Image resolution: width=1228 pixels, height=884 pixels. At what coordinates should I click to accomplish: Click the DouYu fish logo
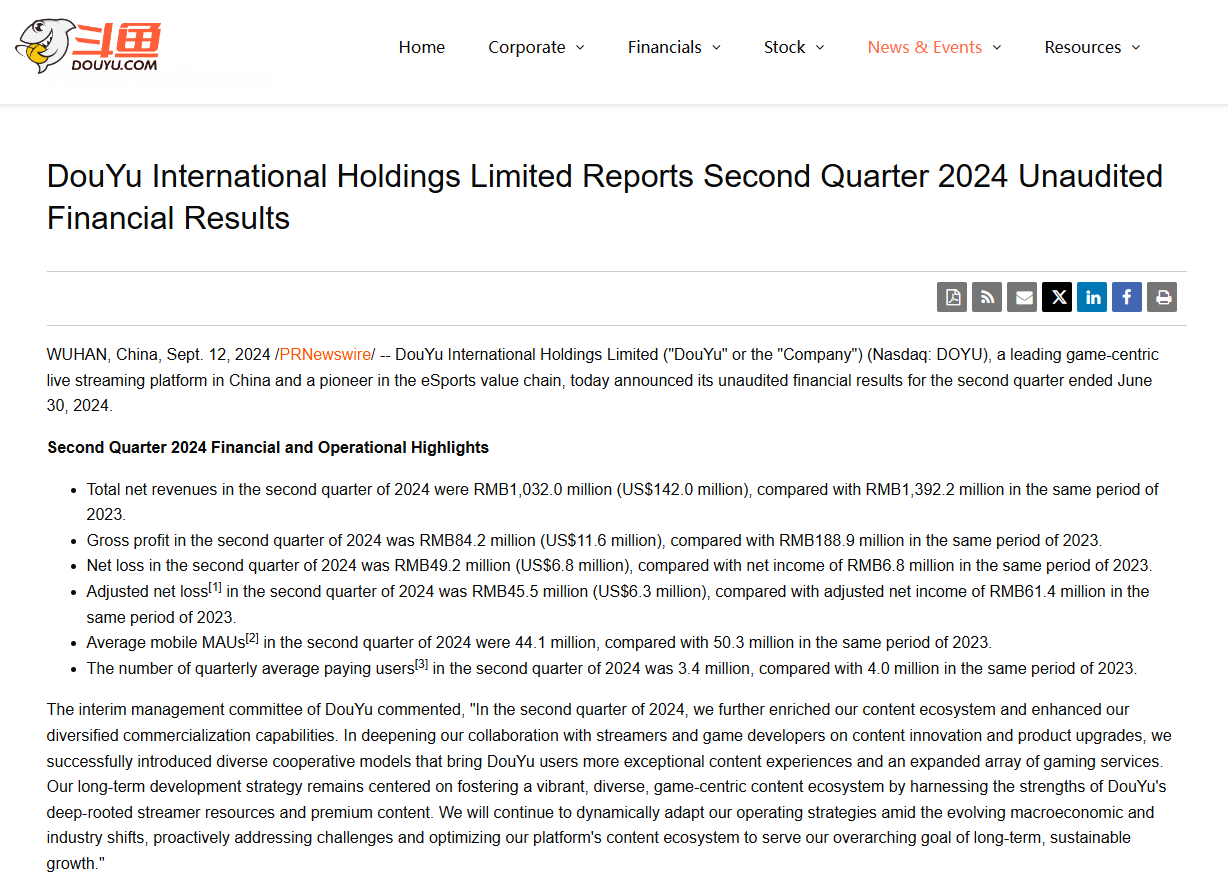88,46
